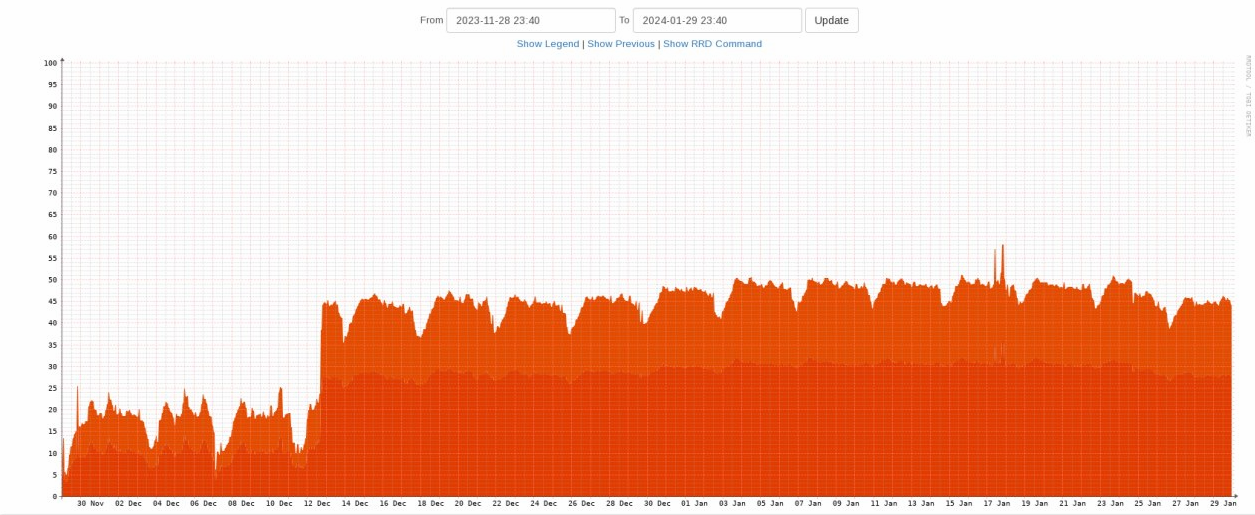Select the 30 Nov x-axis date label
This screenshot has height=515, width=1255.
pyautogui.click(x=90, y=504)
